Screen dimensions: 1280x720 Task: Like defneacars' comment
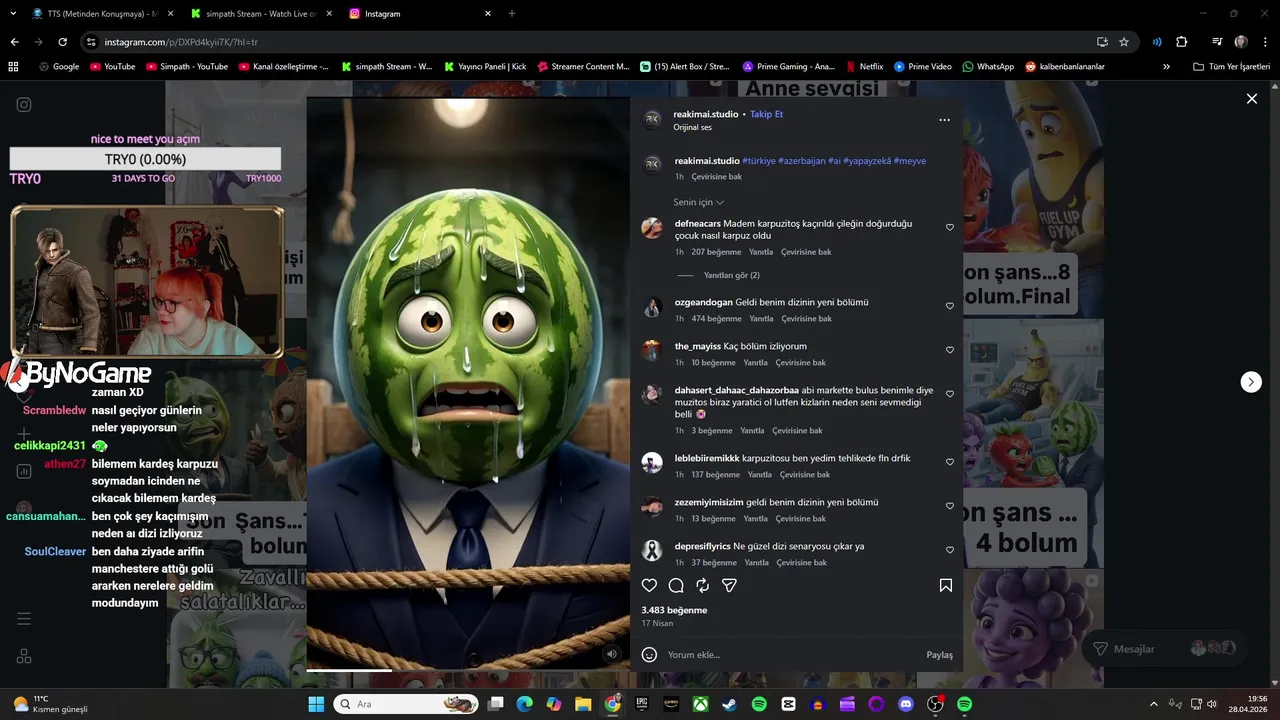point(949,227)
